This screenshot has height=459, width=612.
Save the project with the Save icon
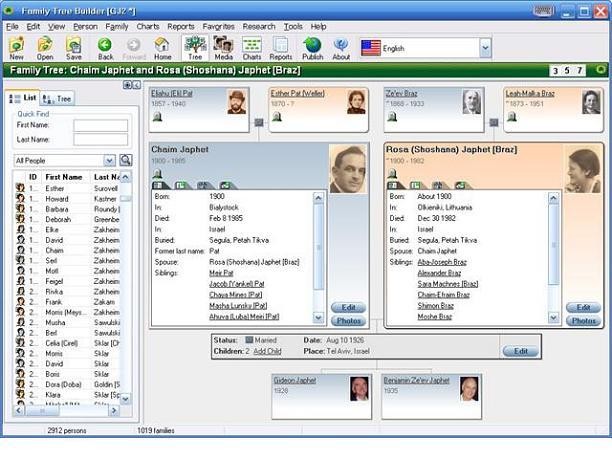click(73, 48)
